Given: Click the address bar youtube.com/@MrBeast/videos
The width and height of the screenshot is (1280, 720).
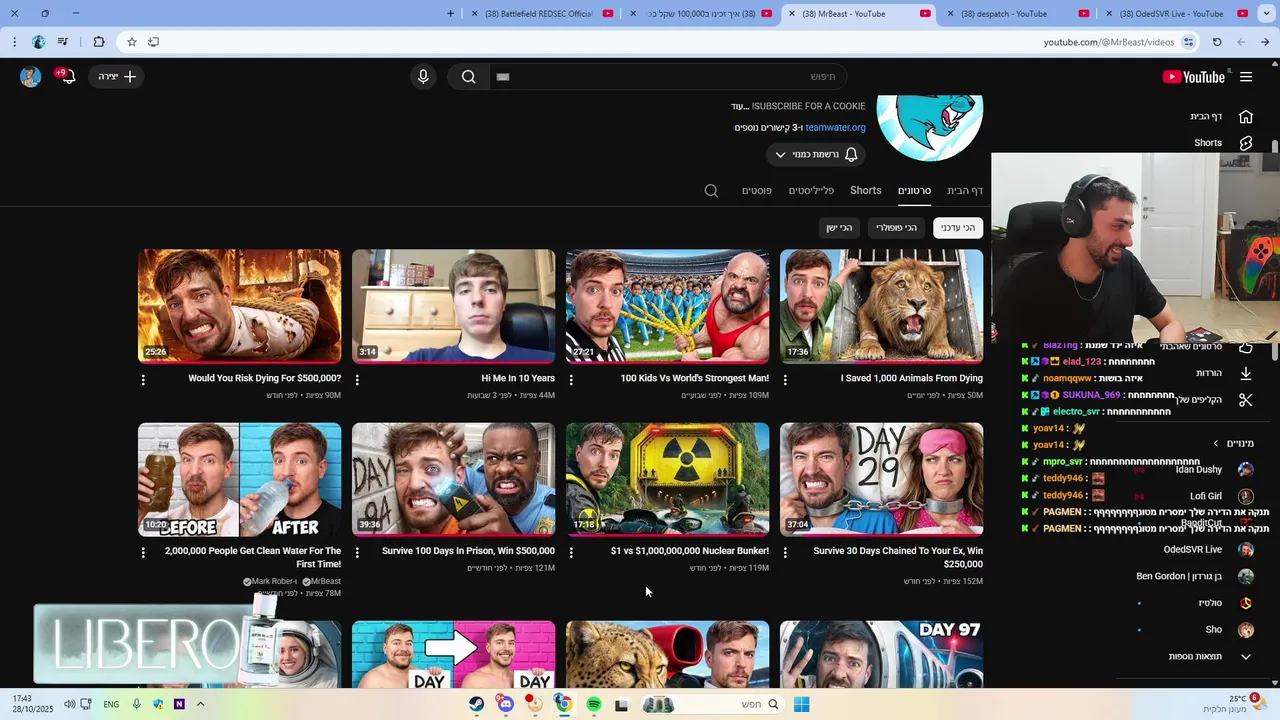Looking at the screenshot, I should point(1109,42).
